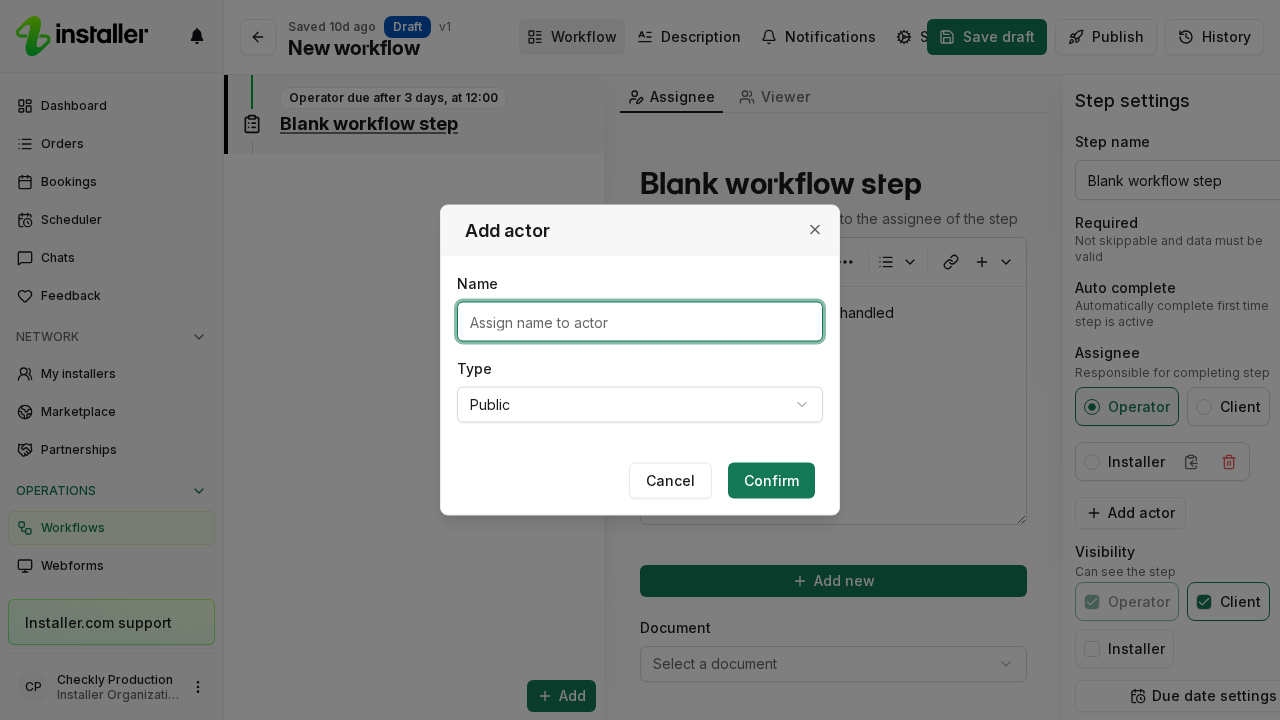Publish the workflow
The width and height of the screenshot is (1280, 720).
(x=1106, y=37)
